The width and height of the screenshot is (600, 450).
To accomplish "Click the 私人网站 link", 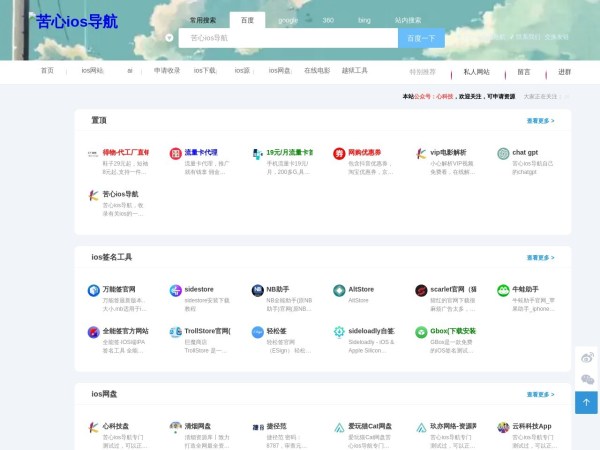I will (x=476, y=72).
